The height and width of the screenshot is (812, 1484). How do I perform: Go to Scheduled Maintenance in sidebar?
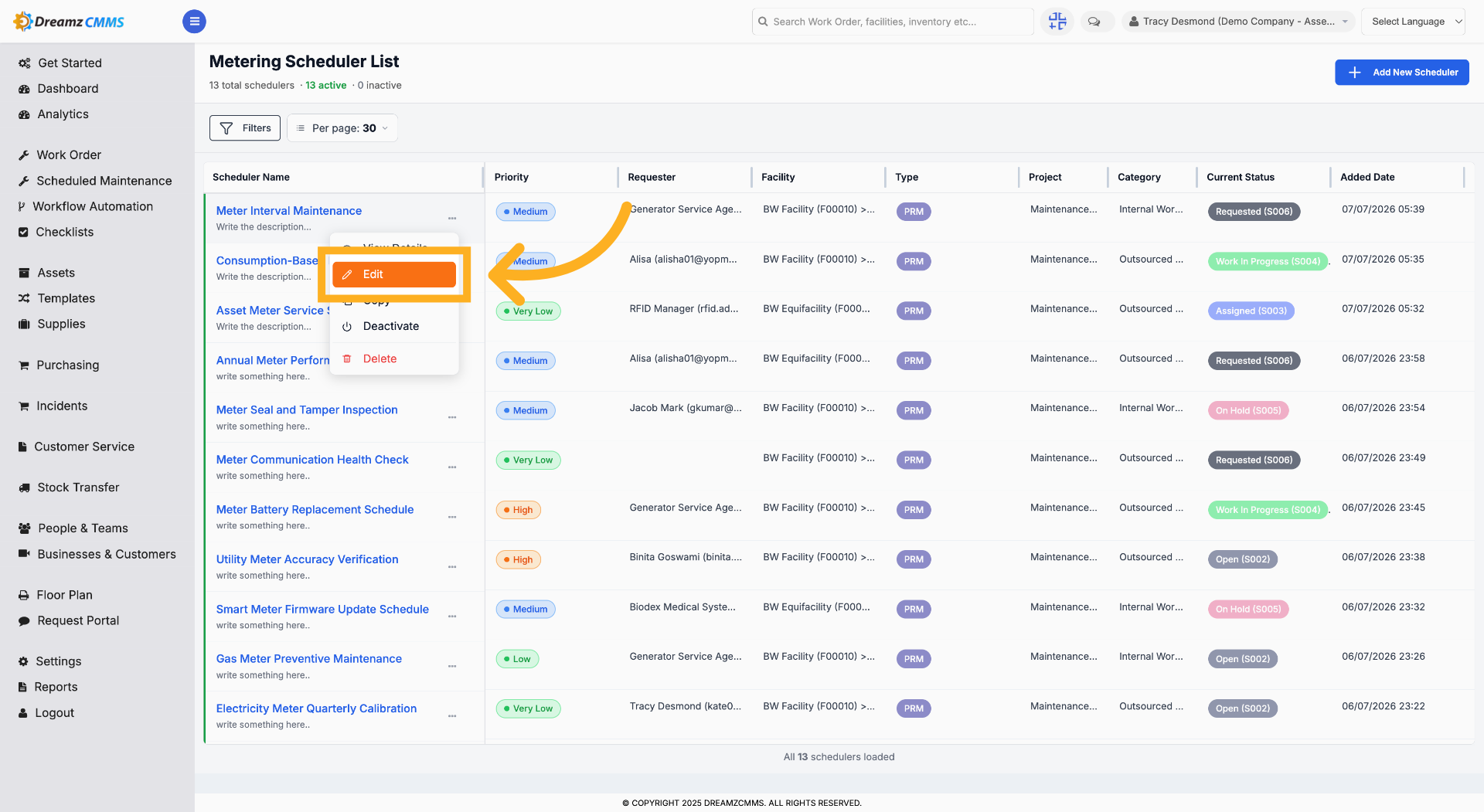[95, 181]
